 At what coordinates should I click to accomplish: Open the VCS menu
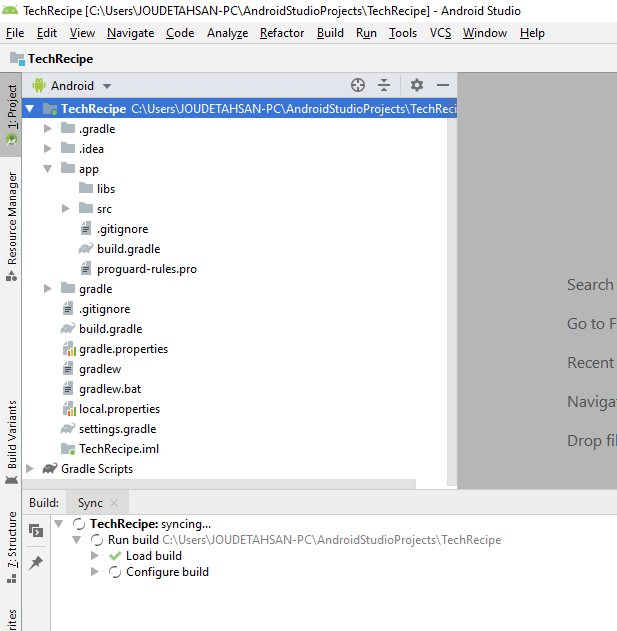(x=440, y=33)
